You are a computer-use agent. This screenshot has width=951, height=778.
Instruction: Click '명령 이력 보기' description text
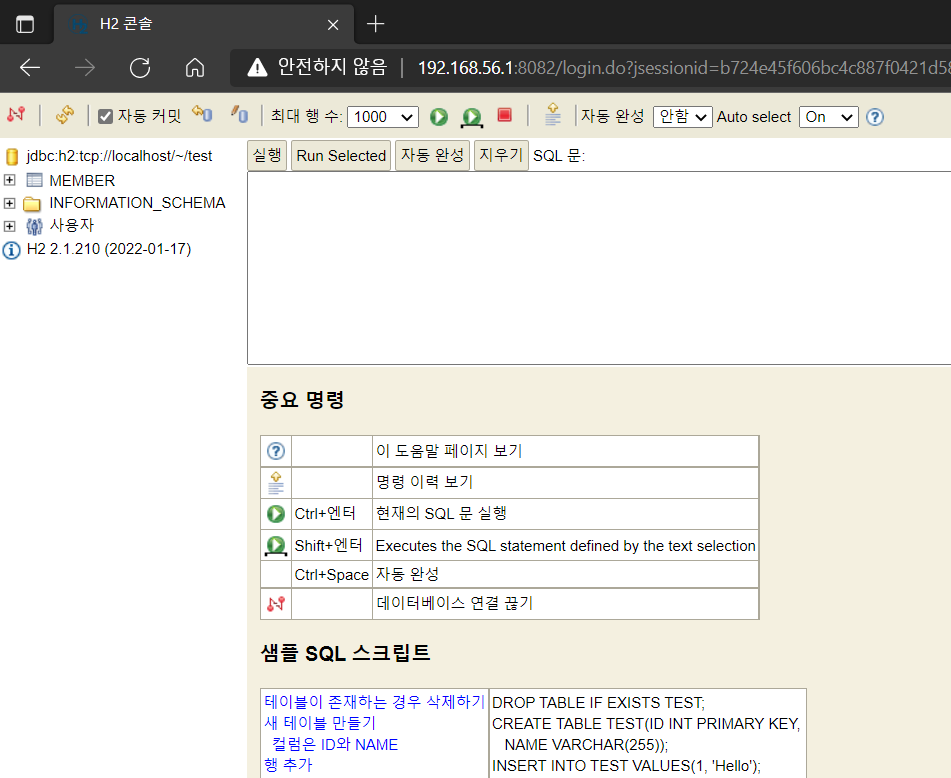[x=424, y=482]
